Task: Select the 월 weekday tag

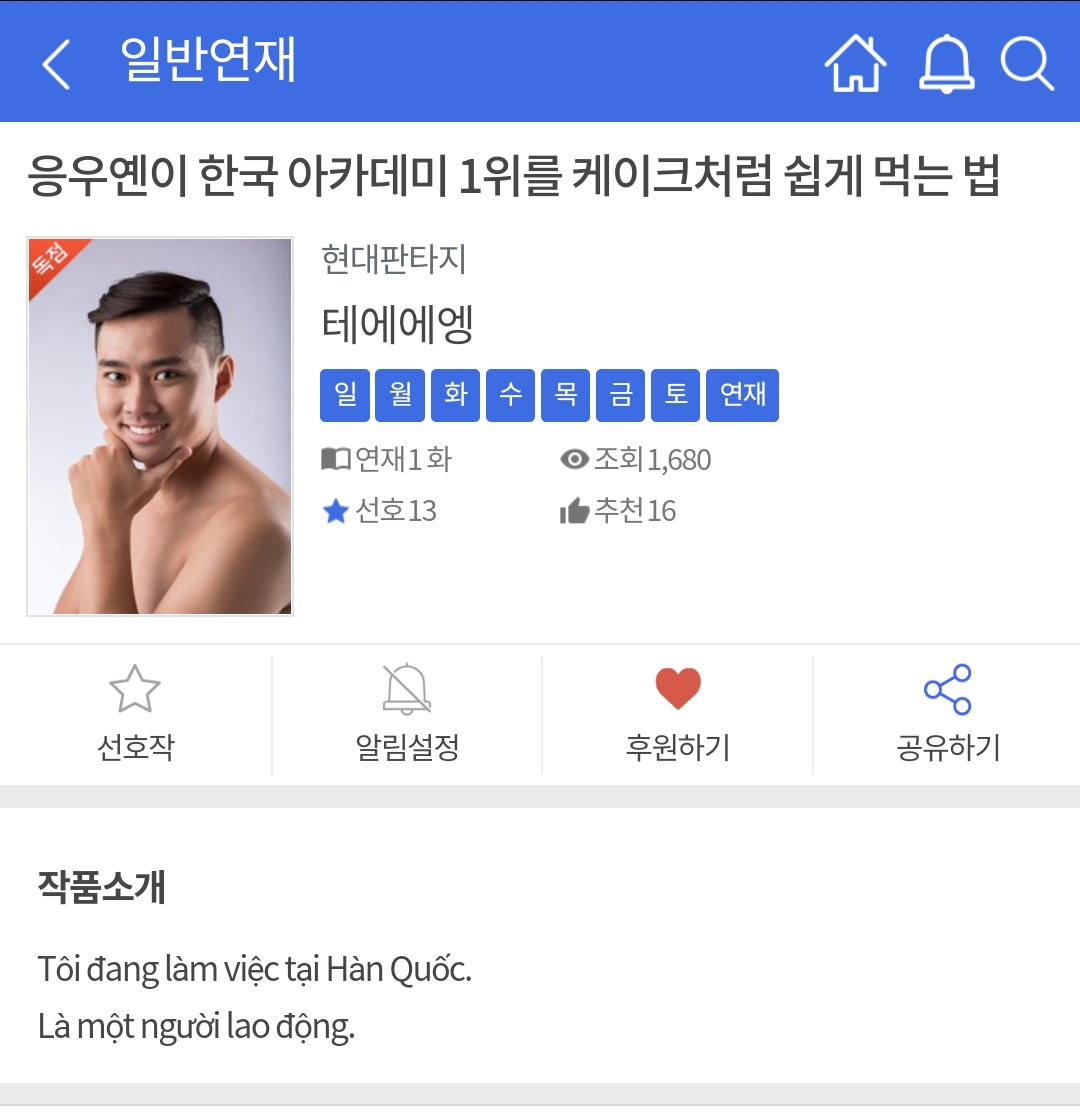Action: 400,395
